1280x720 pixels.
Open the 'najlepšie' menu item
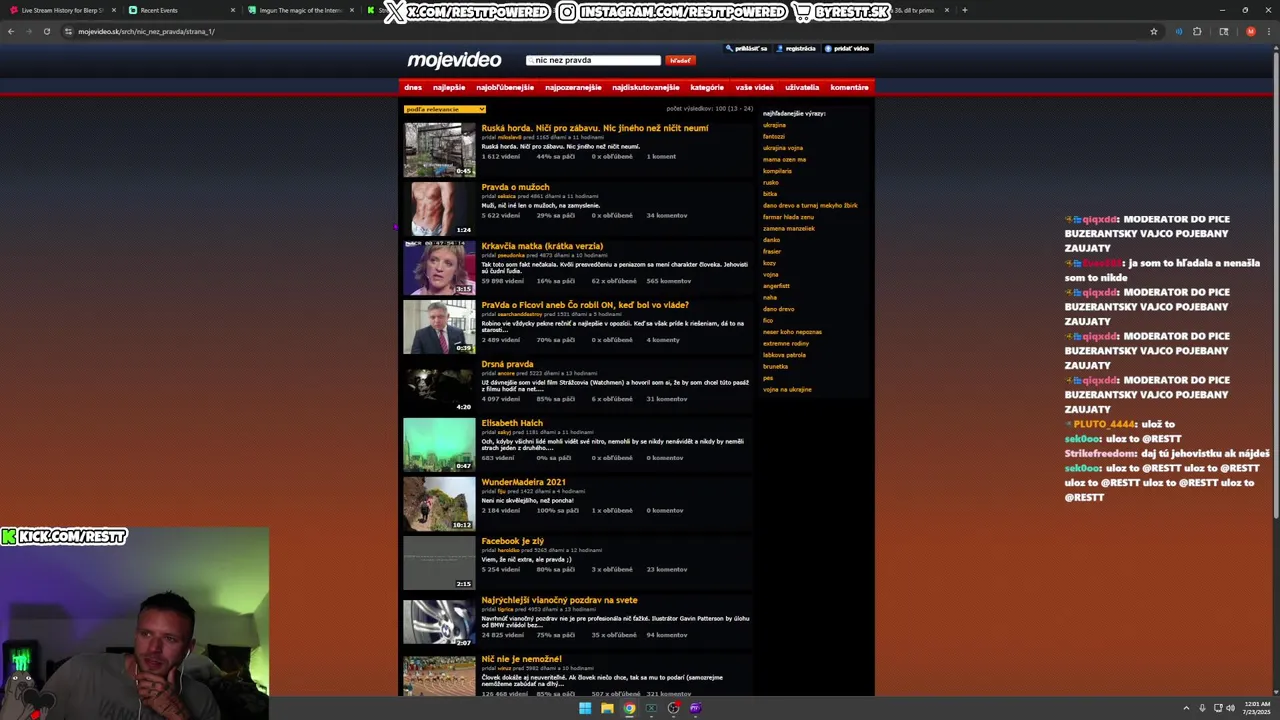point(449,87)
